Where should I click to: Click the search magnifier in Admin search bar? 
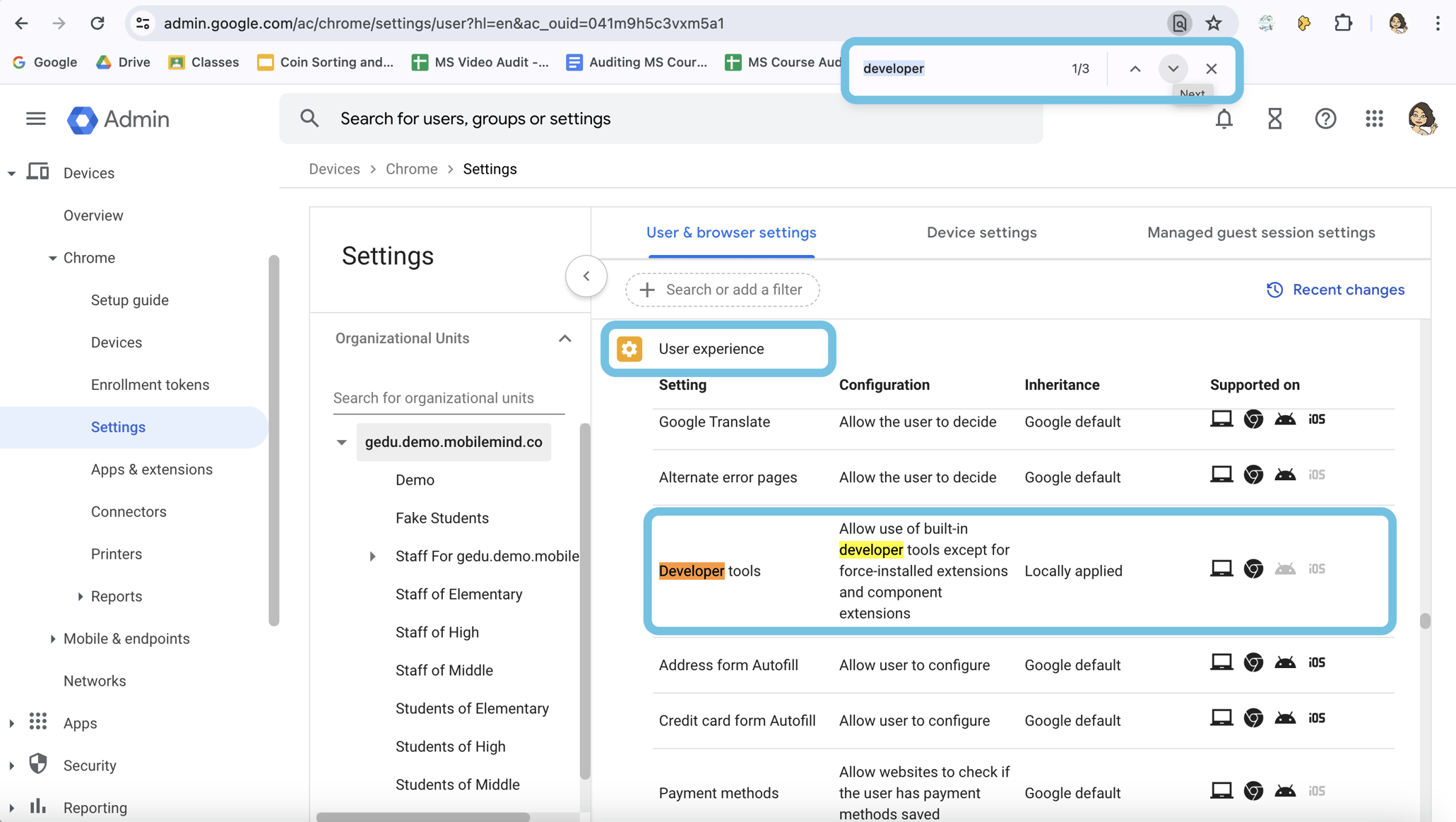tap(309, 119)
